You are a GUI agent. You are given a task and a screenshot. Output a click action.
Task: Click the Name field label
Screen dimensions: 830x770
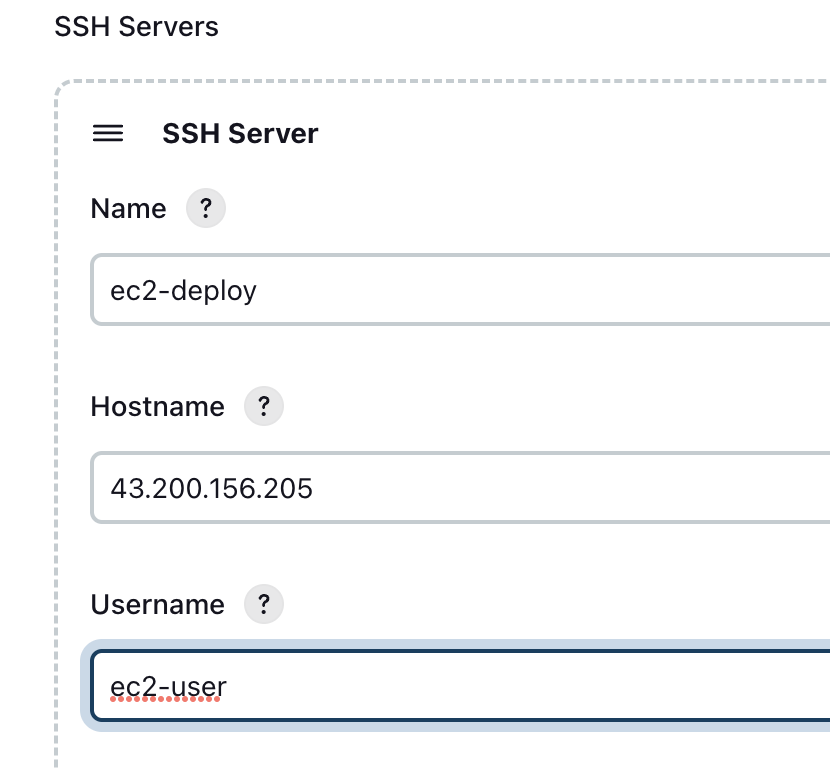[x=129, y=209]
